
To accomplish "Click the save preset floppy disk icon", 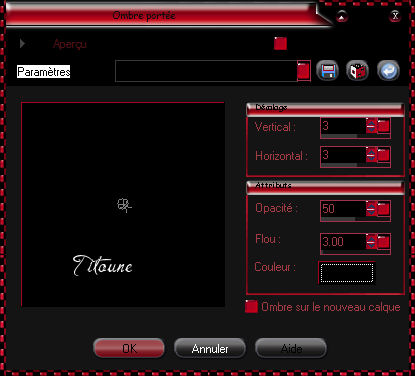I will [x=327, y=71].
